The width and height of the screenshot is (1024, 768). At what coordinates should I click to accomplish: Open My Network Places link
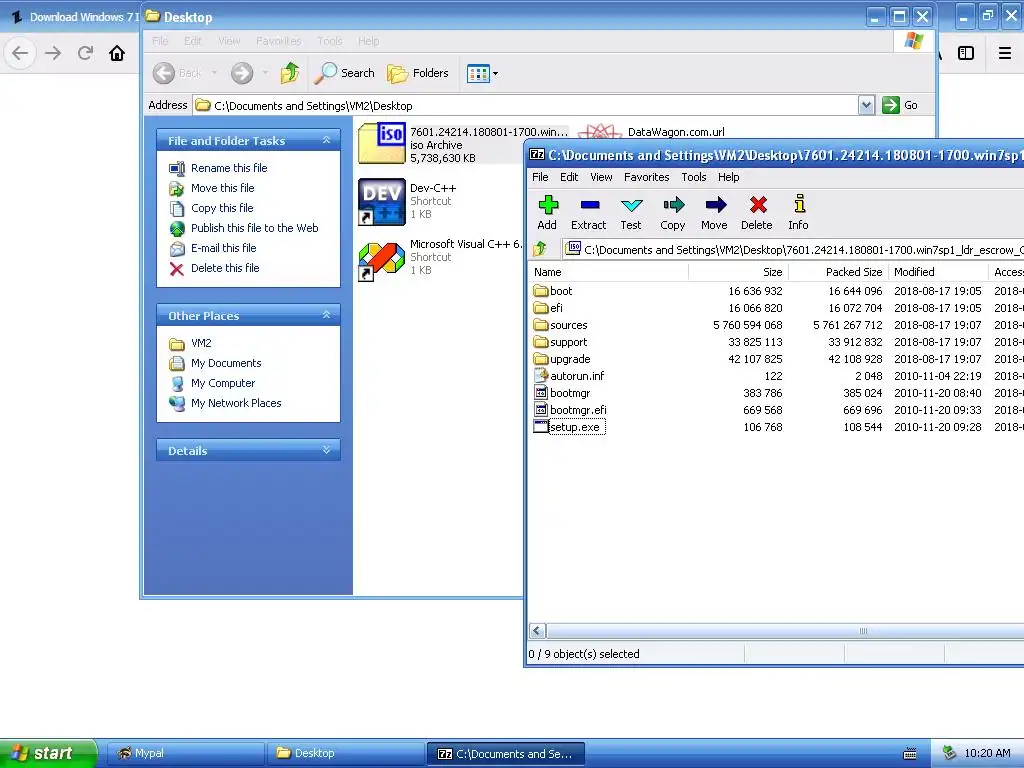[236, 403]
